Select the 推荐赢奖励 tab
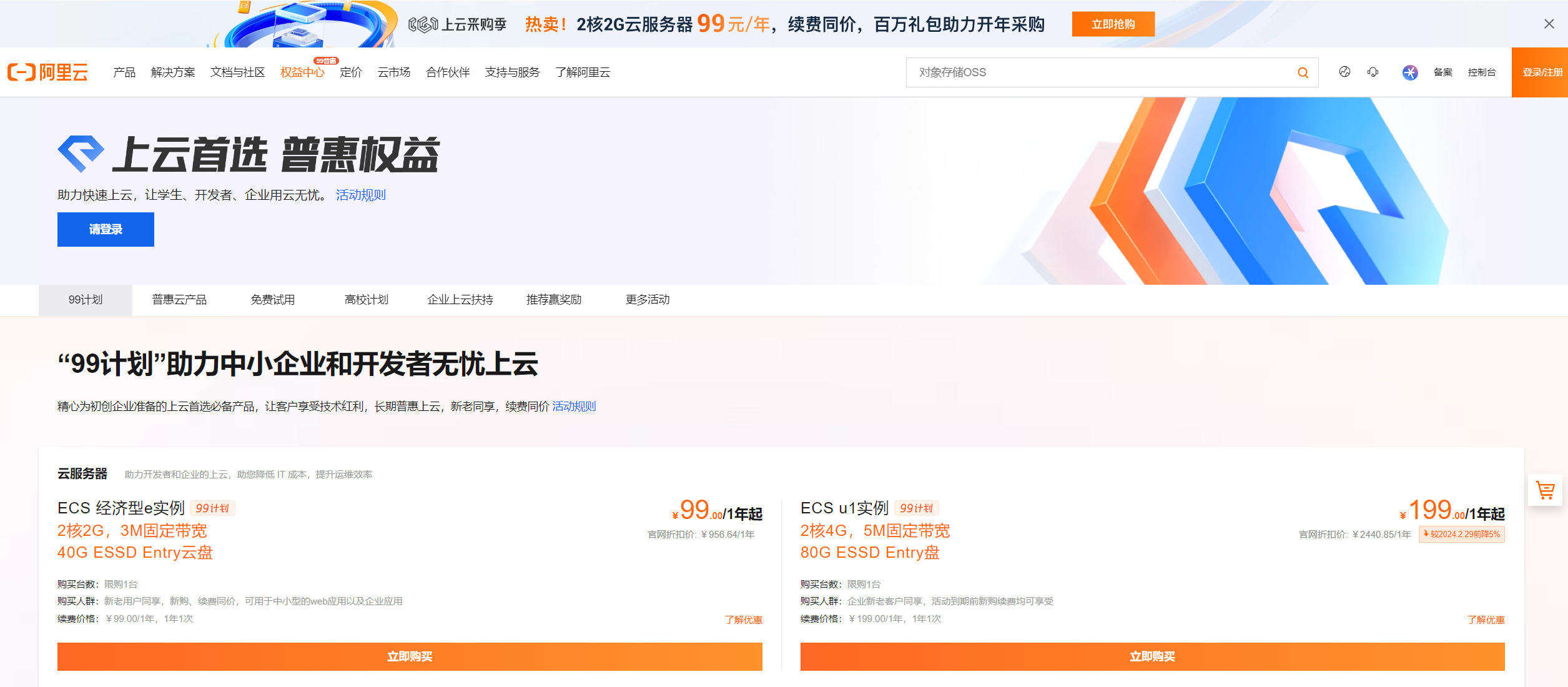The width and height of the screenshot is (1568, 687). click(x=554, y=300)
